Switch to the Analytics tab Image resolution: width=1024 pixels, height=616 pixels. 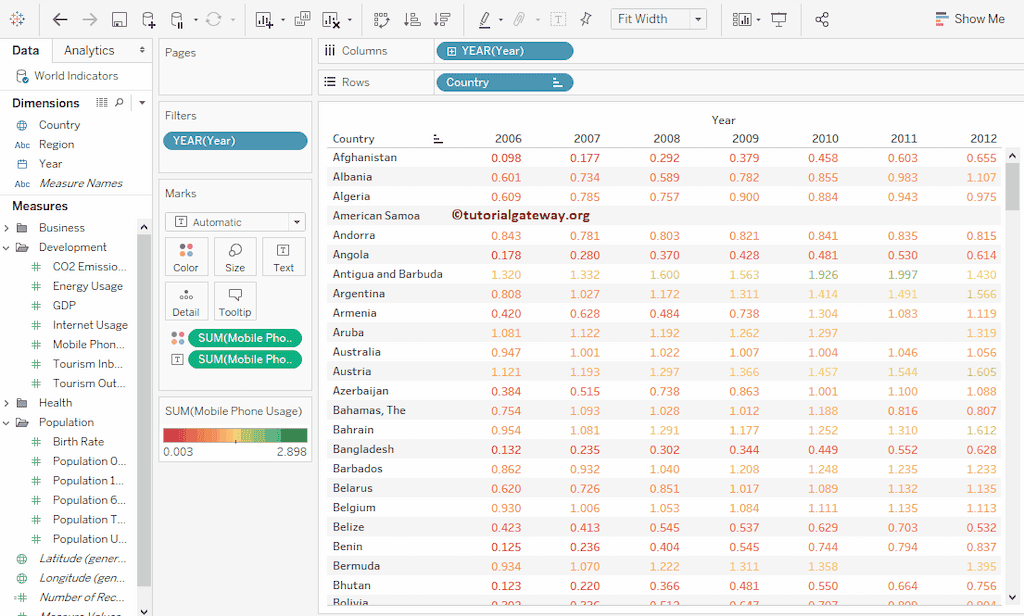(x=89, y=50)
